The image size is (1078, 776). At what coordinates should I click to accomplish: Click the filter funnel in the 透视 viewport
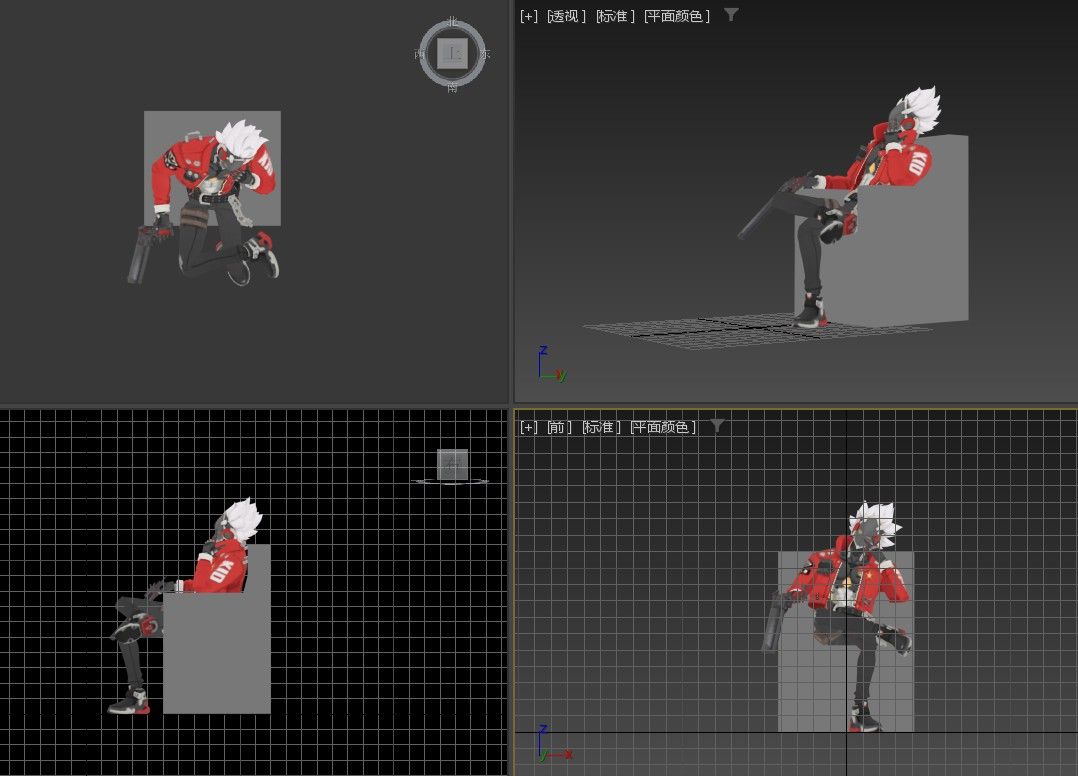pos(731,14)
